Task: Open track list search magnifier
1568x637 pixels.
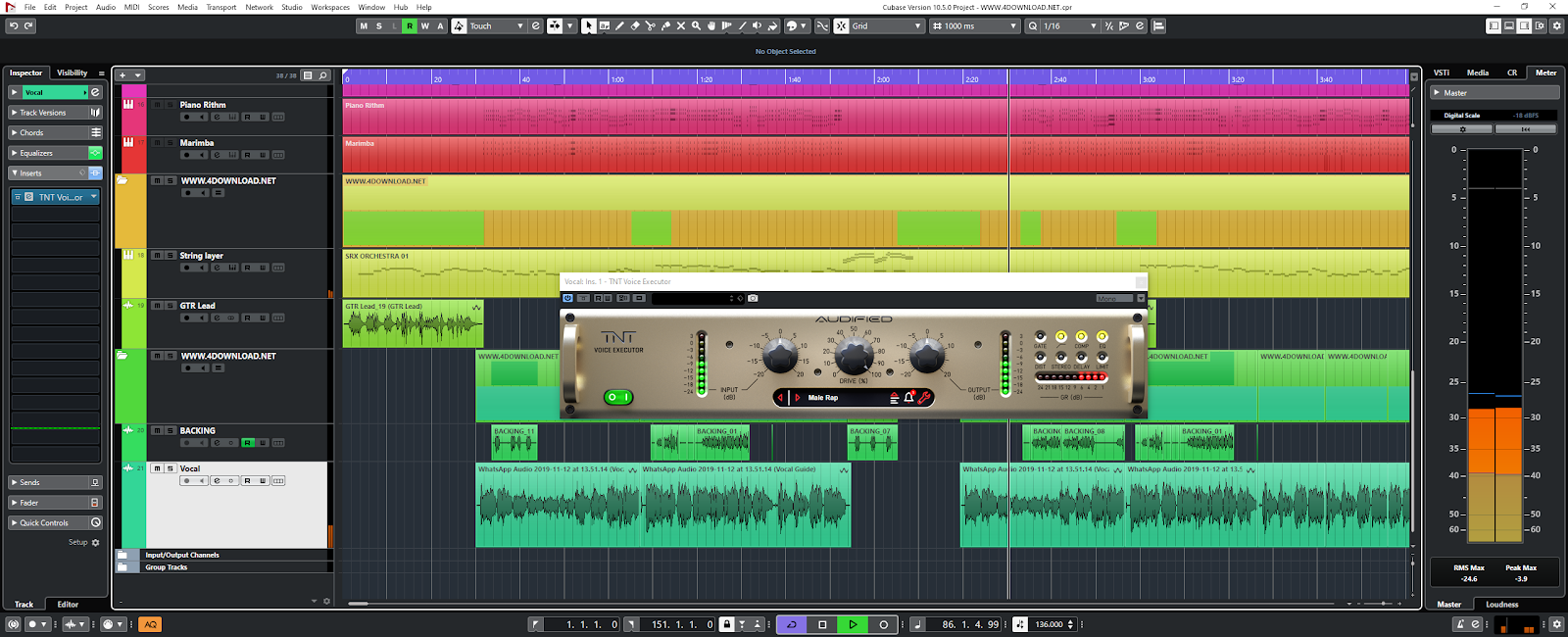Action: coord(323,75)
